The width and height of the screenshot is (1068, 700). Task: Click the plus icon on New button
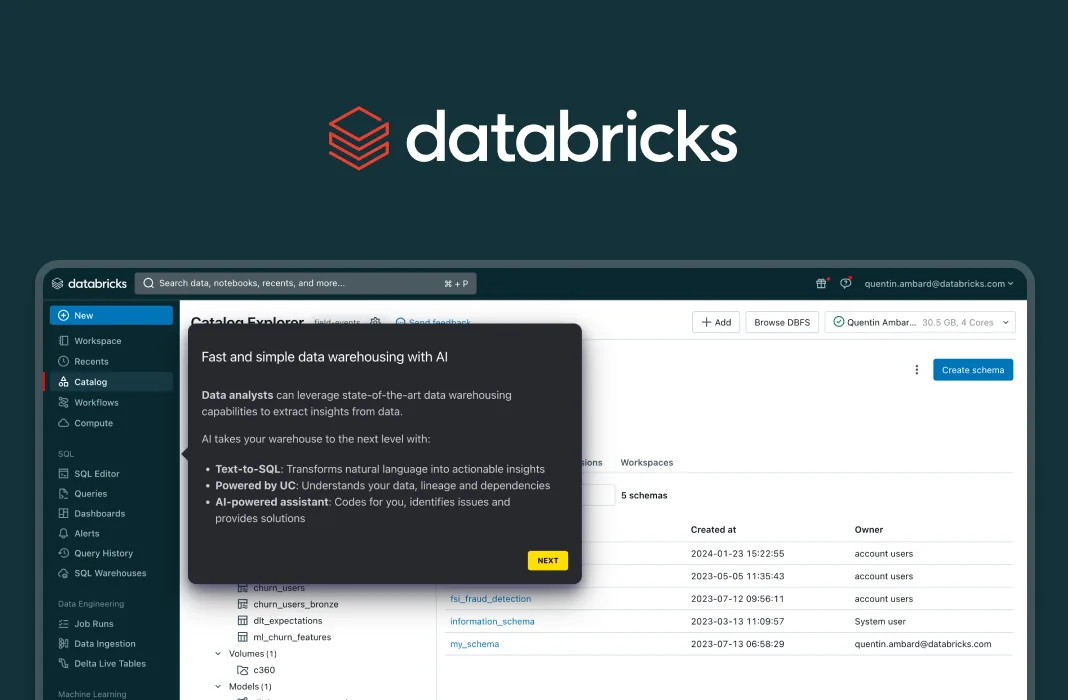point(63,315)
